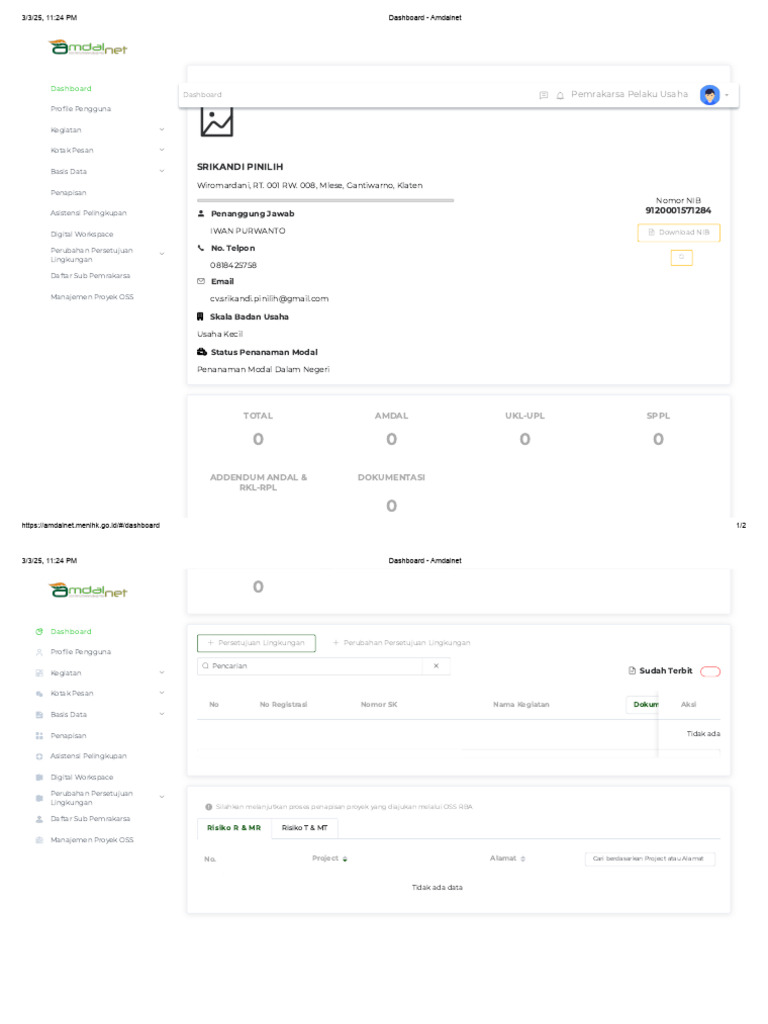
Task: Click the user avatar in the header
Action: click(x=710, y=95)
